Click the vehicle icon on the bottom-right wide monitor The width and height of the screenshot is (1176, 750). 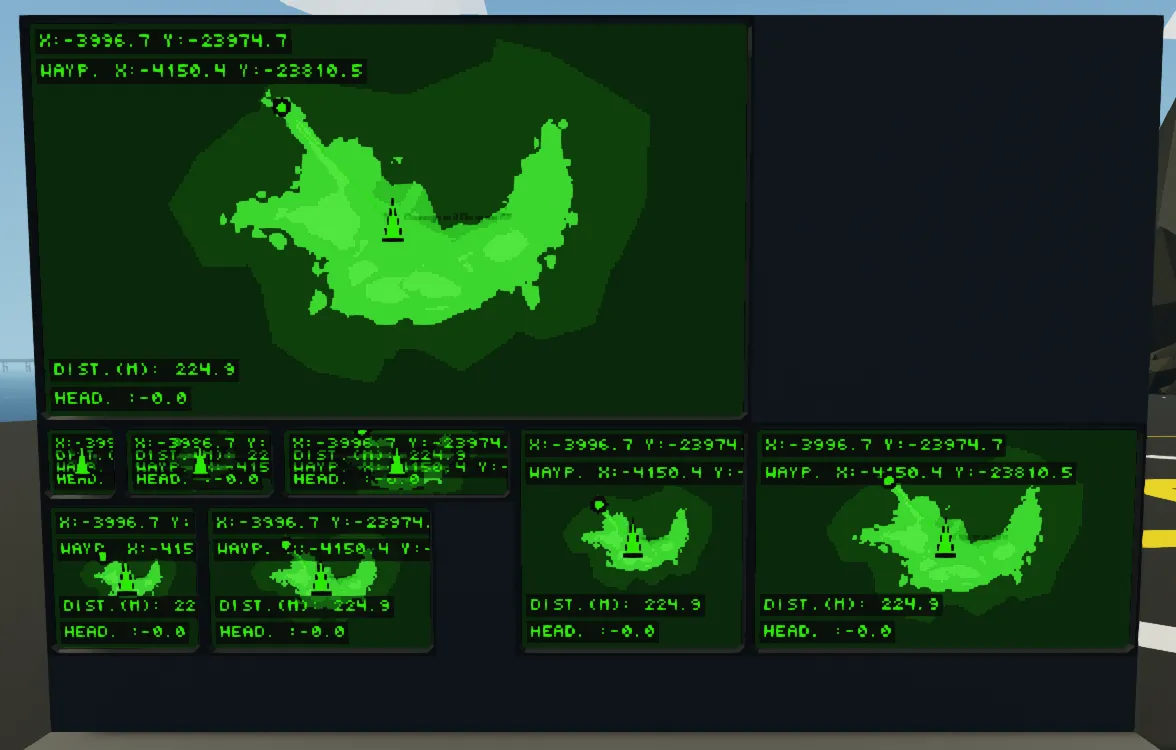click(944, 540)
